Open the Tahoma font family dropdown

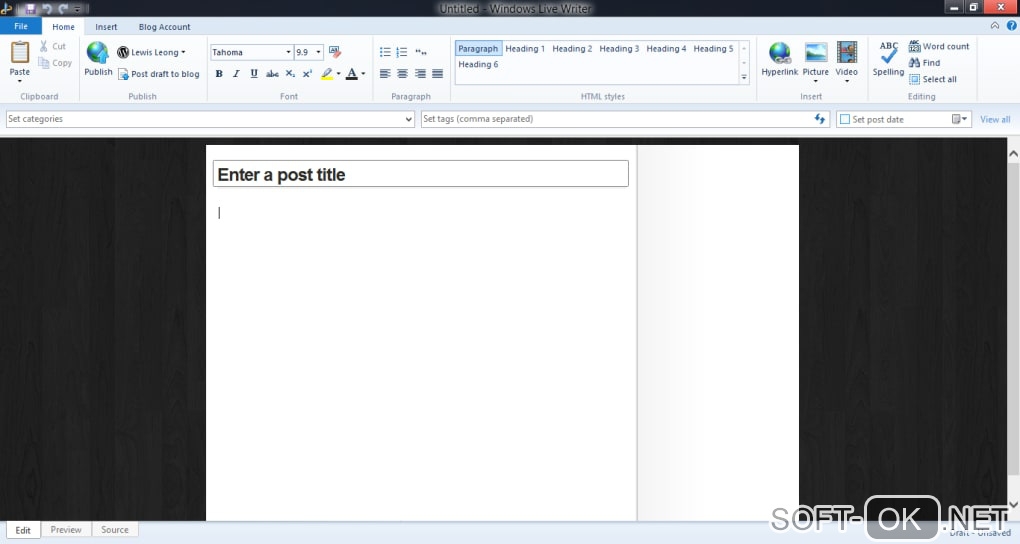pos(288,52)
